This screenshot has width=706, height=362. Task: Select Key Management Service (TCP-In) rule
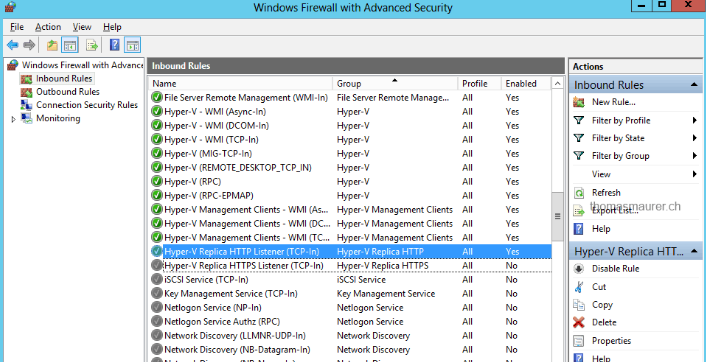(349, 294)
